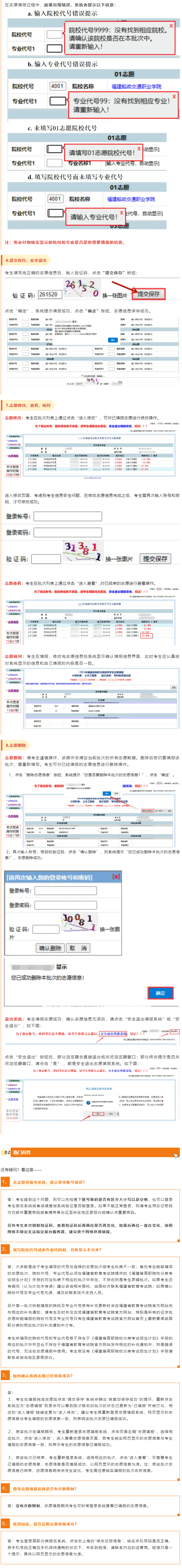The width and height of the screenshot is (182, 1568).
Task: Click heading 8.志愿删除
Action: (x=16, y=745)
